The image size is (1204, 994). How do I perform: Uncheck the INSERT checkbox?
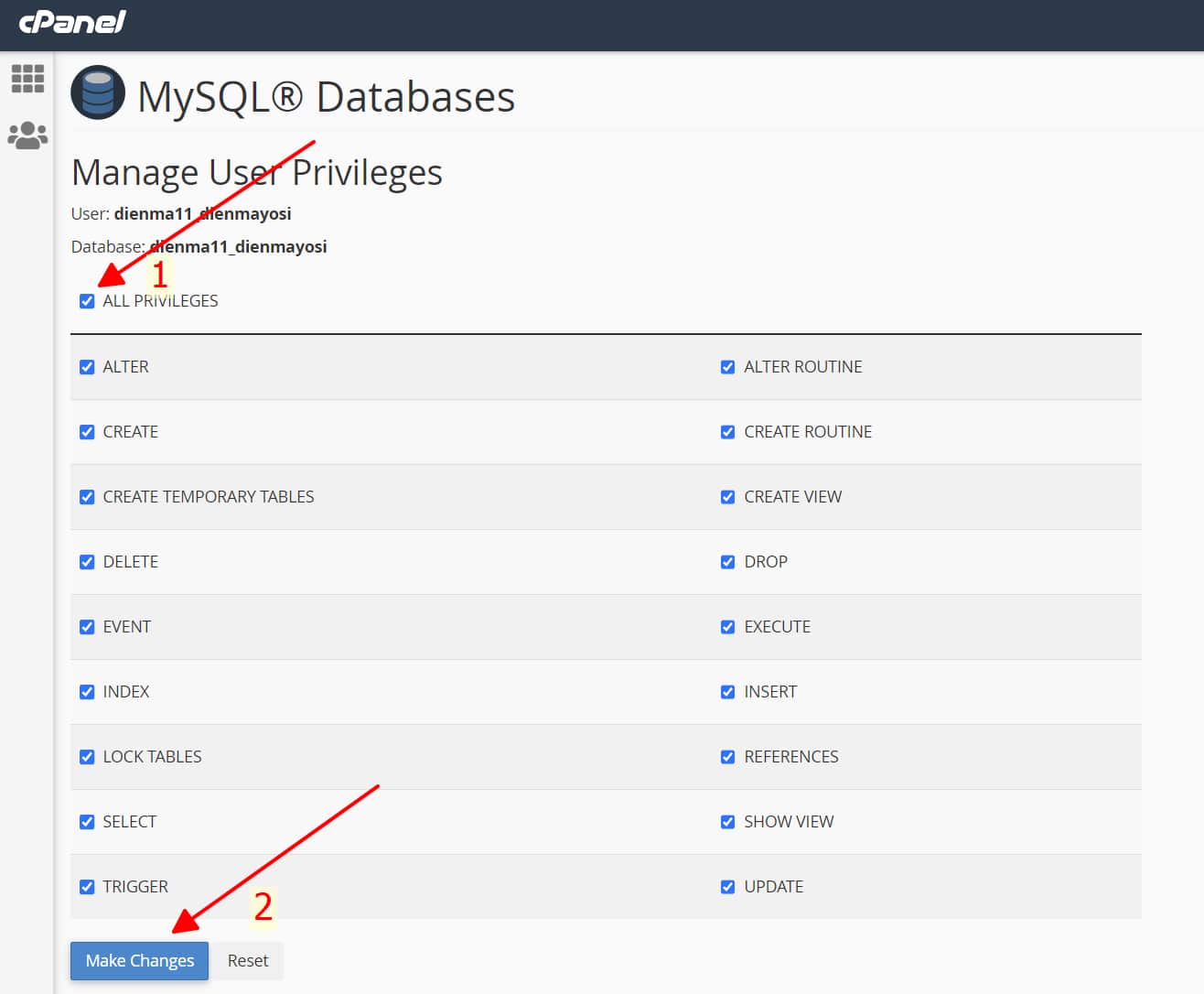pyautogui.click(x=727, y=691)
